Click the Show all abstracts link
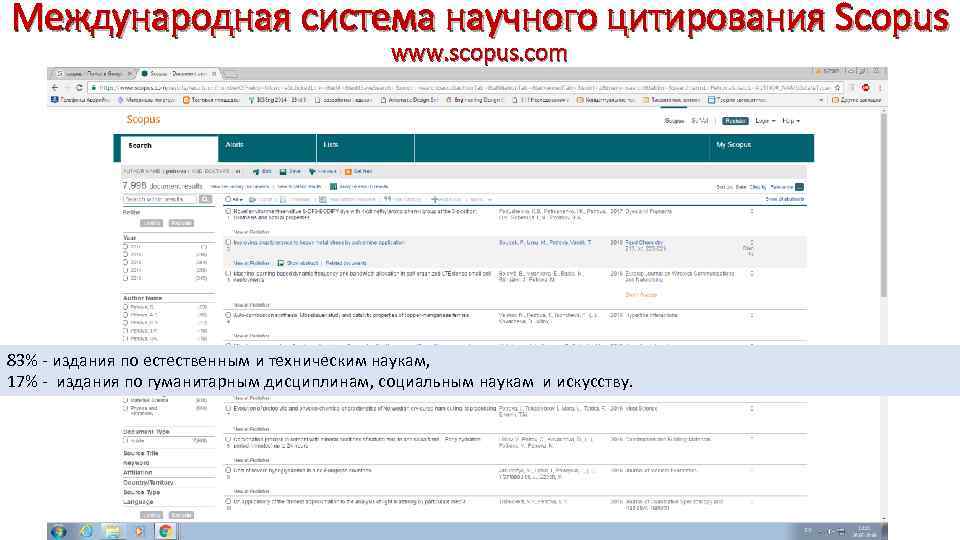The width and height of the screenshot is (960, 540). (784, 200)
